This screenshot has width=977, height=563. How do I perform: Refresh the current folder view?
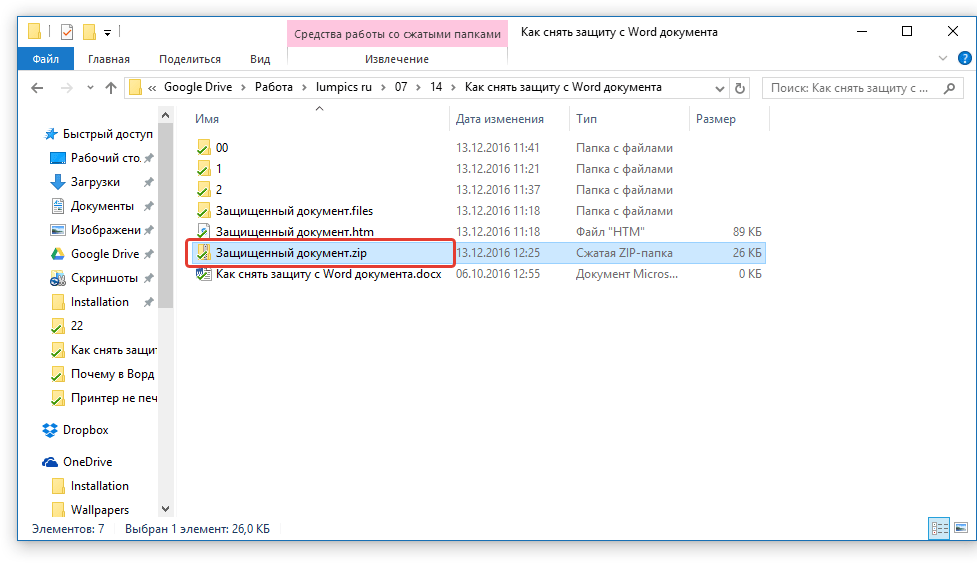(x=740, y=88)
